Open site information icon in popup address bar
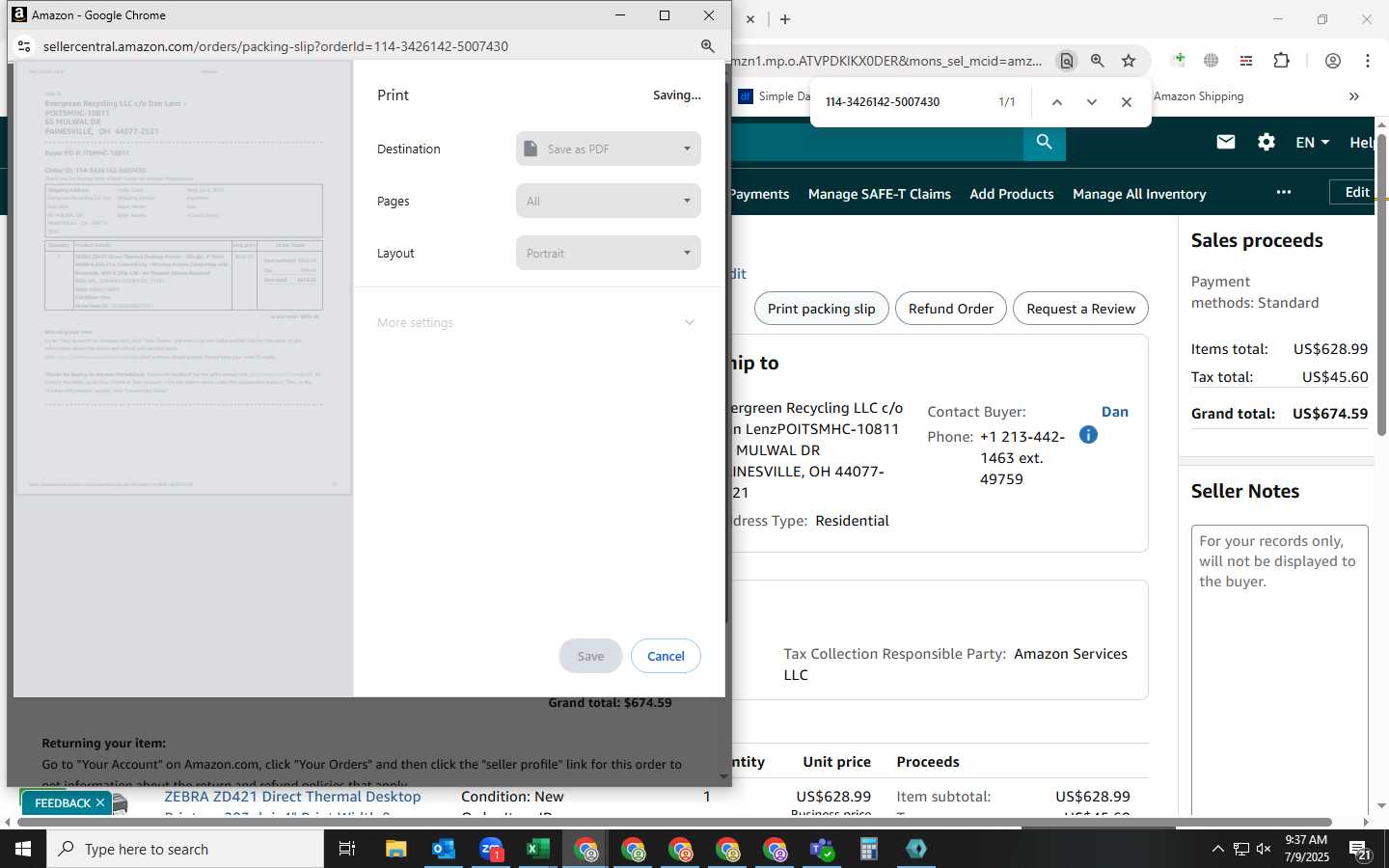 pos(24,46)
